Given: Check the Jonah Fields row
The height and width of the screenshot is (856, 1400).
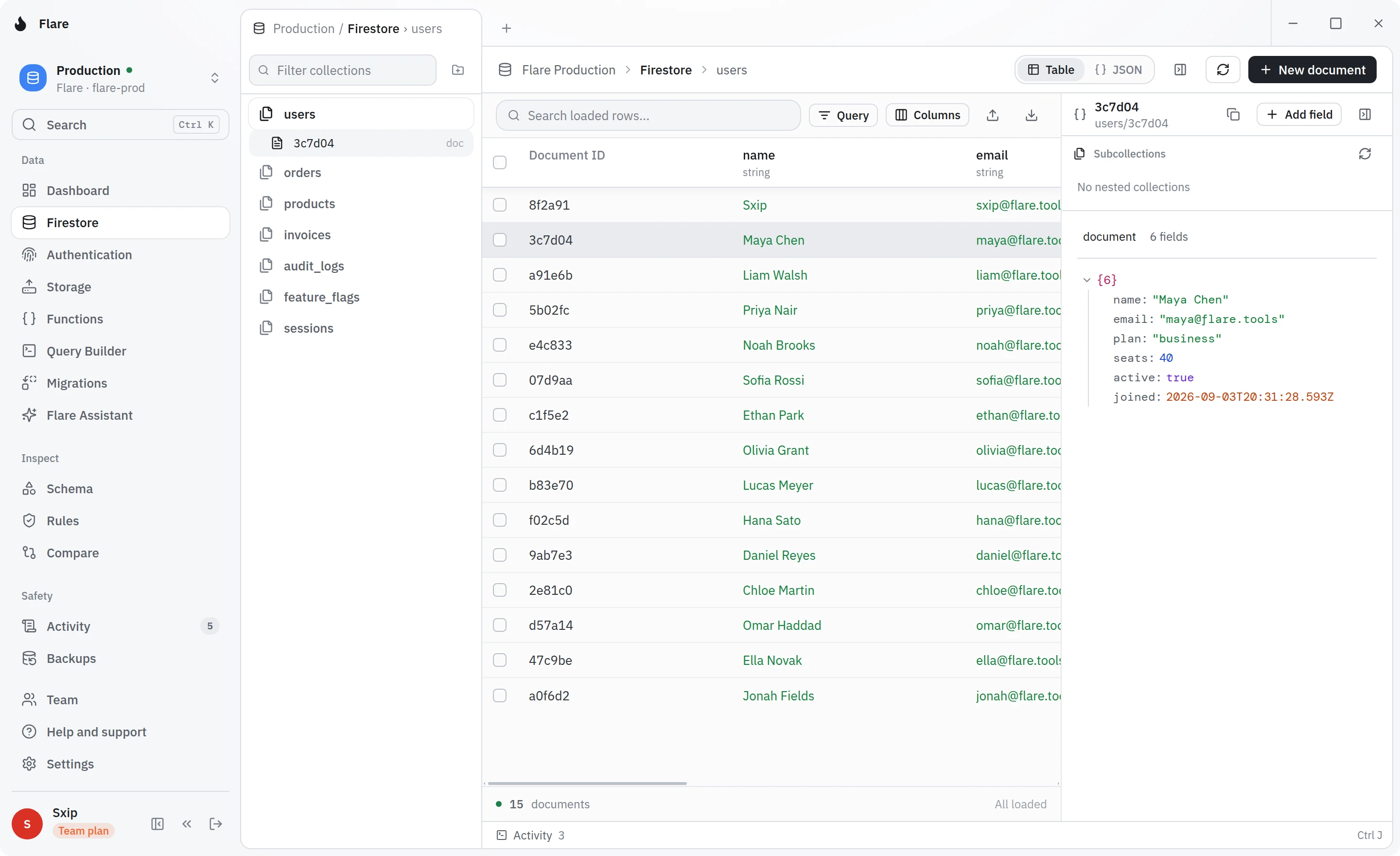Looking at the screenshot, I should click(499, 695).
